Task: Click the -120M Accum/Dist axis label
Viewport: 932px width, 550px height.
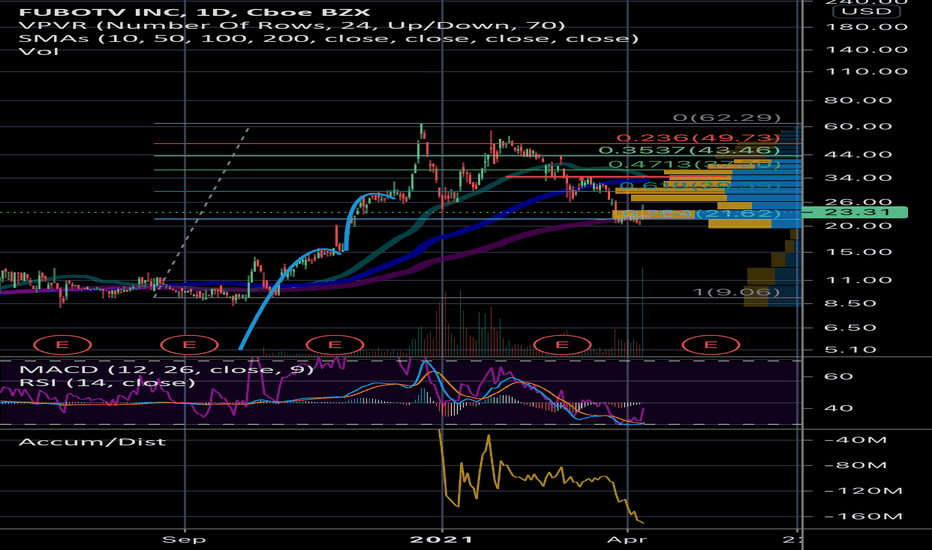Action: [x=864, y=491]
